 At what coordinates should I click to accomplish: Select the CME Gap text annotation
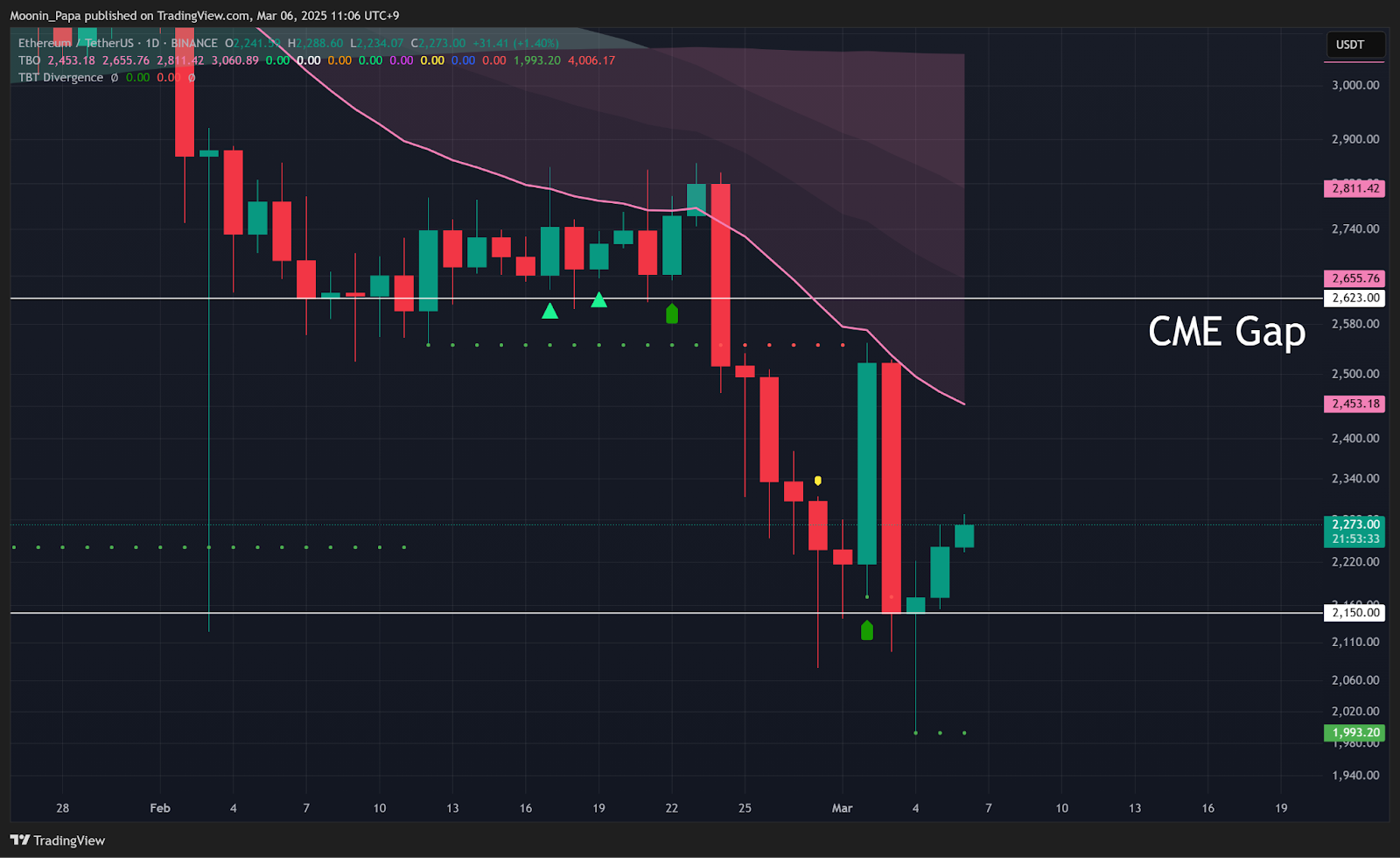pyautogui.click(x=1226, y=332)
